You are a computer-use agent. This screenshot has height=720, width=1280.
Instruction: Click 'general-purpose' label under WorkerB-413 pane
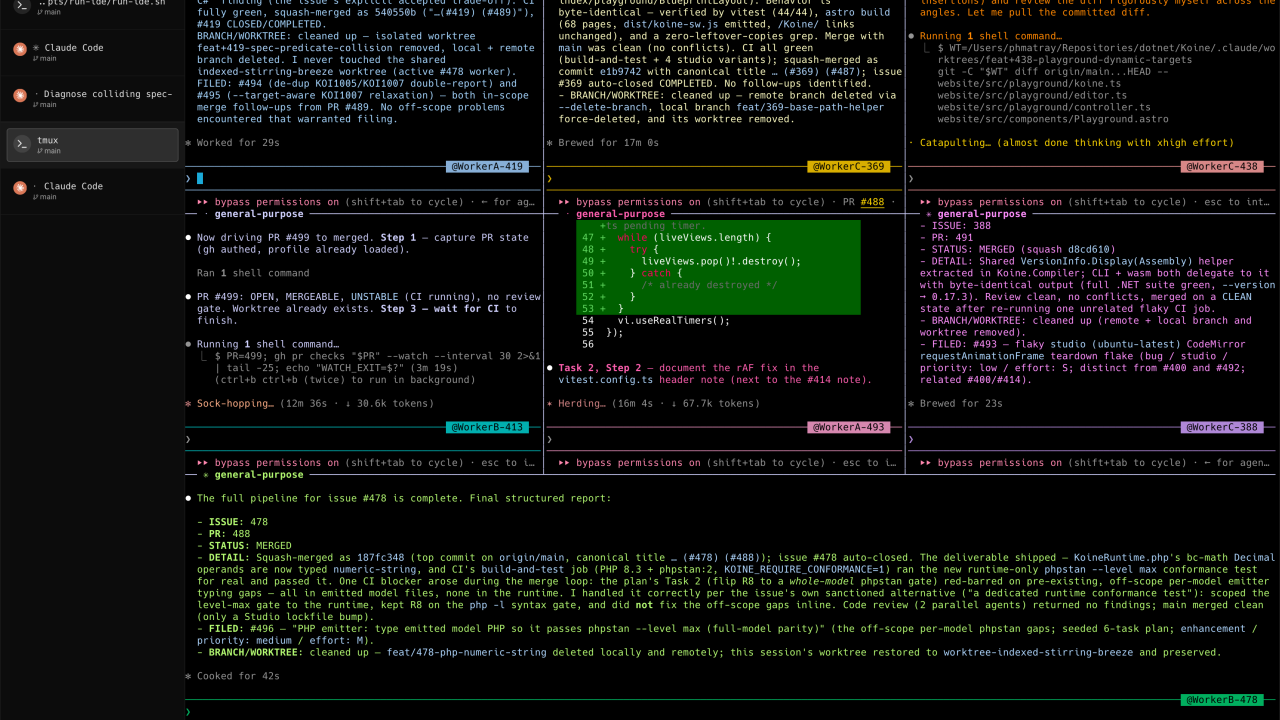coord(261,474)
